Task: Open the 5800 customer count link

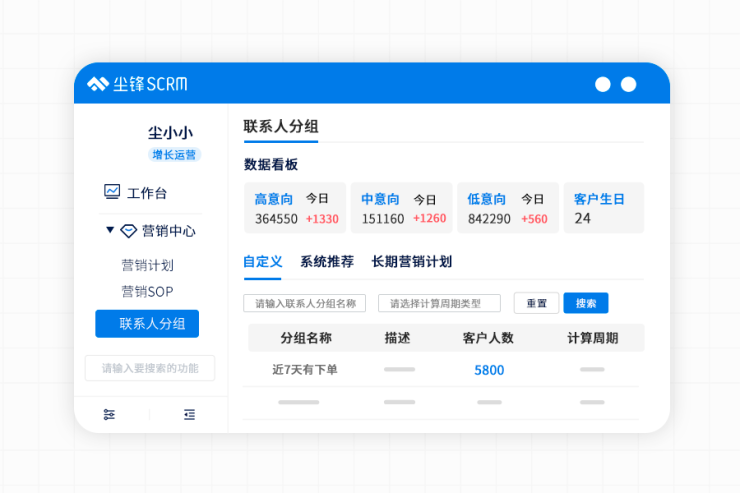Action: [489, 370]
